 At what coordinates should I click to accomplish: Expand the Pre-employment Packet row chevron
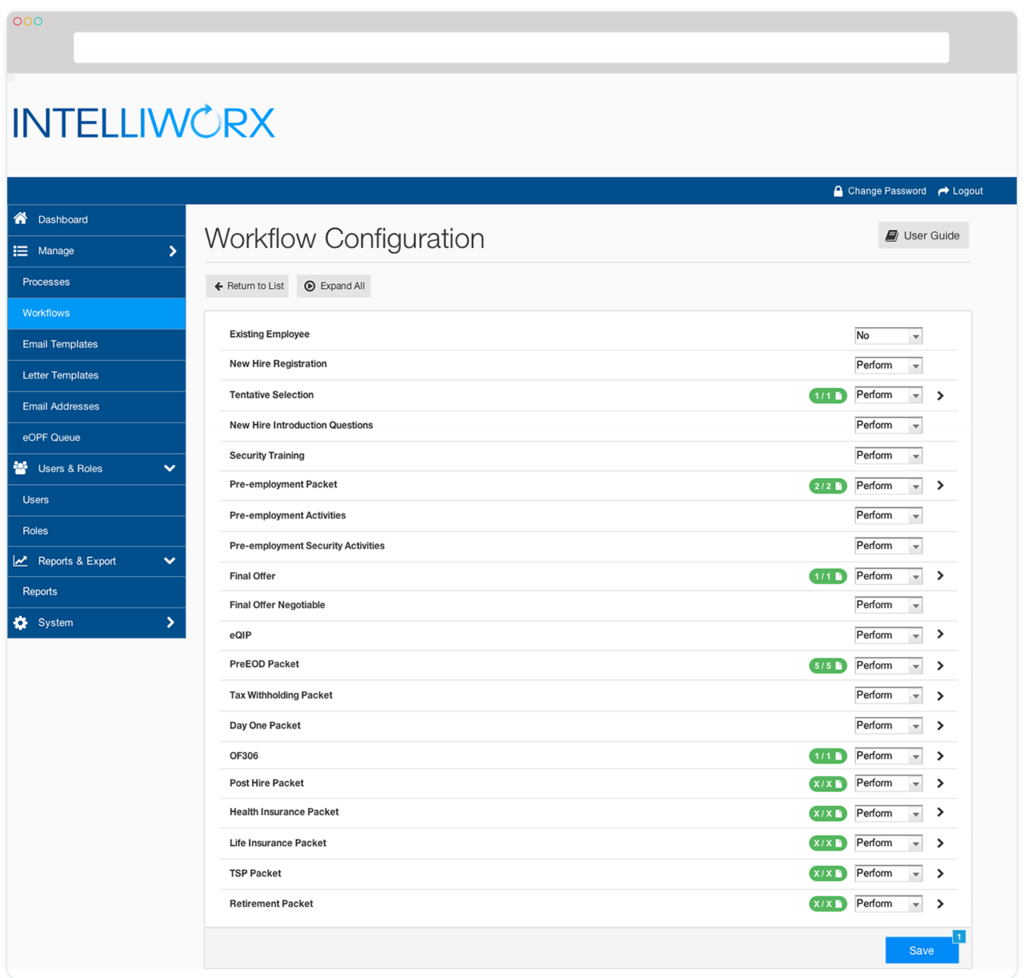pyautogui.click(x=940, y=486)
